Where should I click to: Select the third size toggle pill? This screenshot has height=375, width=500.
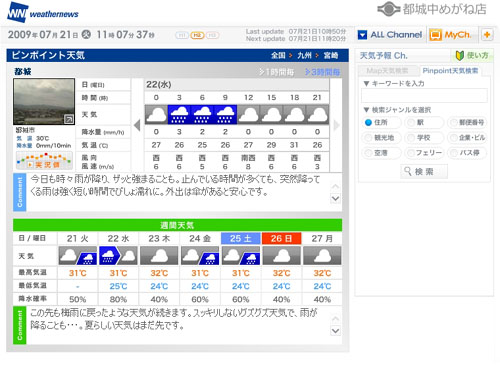click(212, 35)
